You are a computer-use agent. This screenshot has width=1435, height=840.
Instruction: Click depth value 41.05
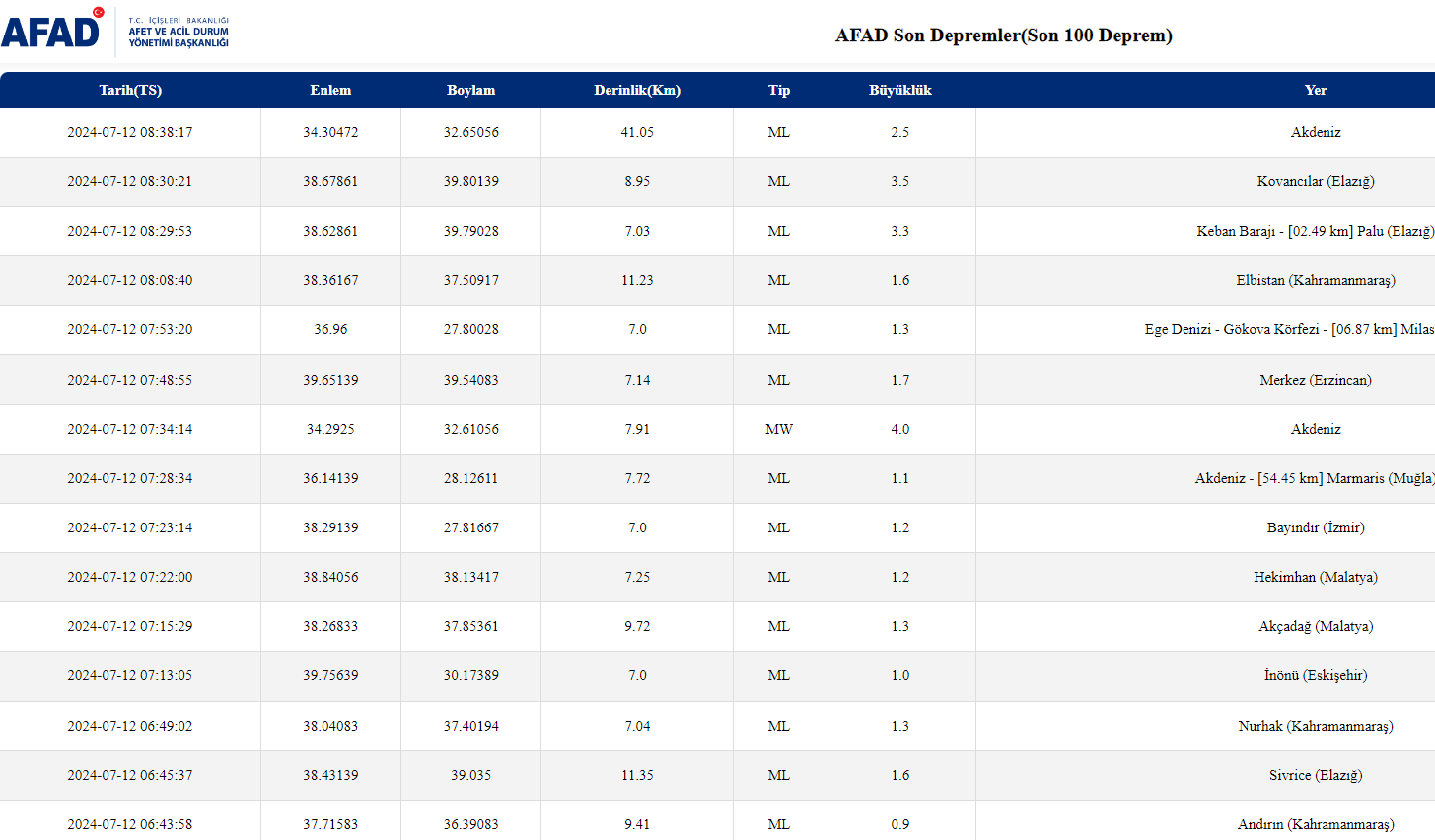click(x=637, y=132)
